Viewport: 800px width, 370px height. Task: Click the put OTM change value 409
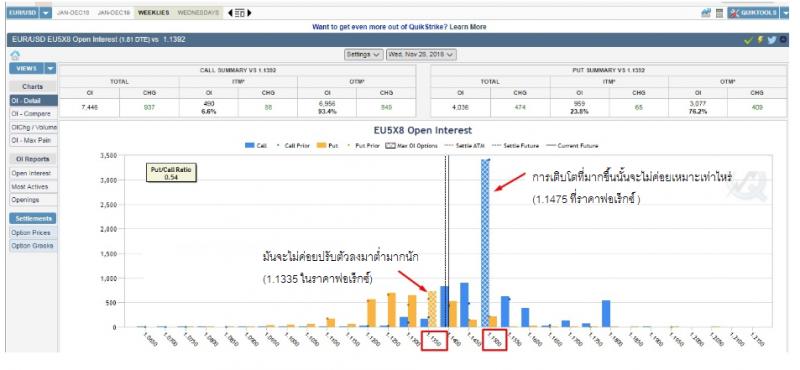point(757,108)
